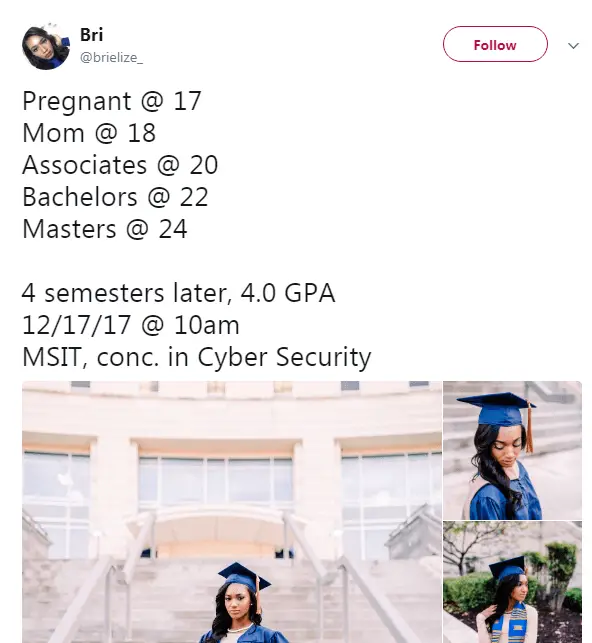Click the 'Associates @ 20' text

point(120,165)
